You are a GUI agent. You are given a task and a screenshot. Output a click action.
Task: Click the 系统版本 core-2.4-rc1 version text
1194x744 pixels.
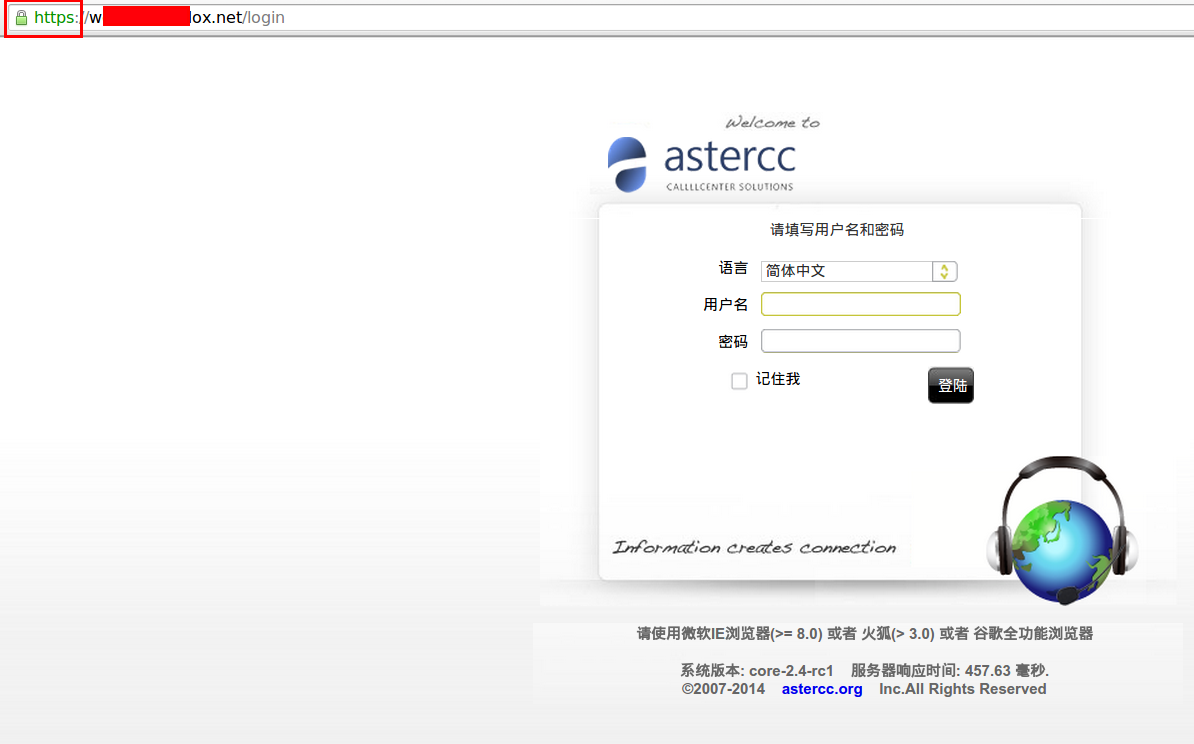pos(757,670)
